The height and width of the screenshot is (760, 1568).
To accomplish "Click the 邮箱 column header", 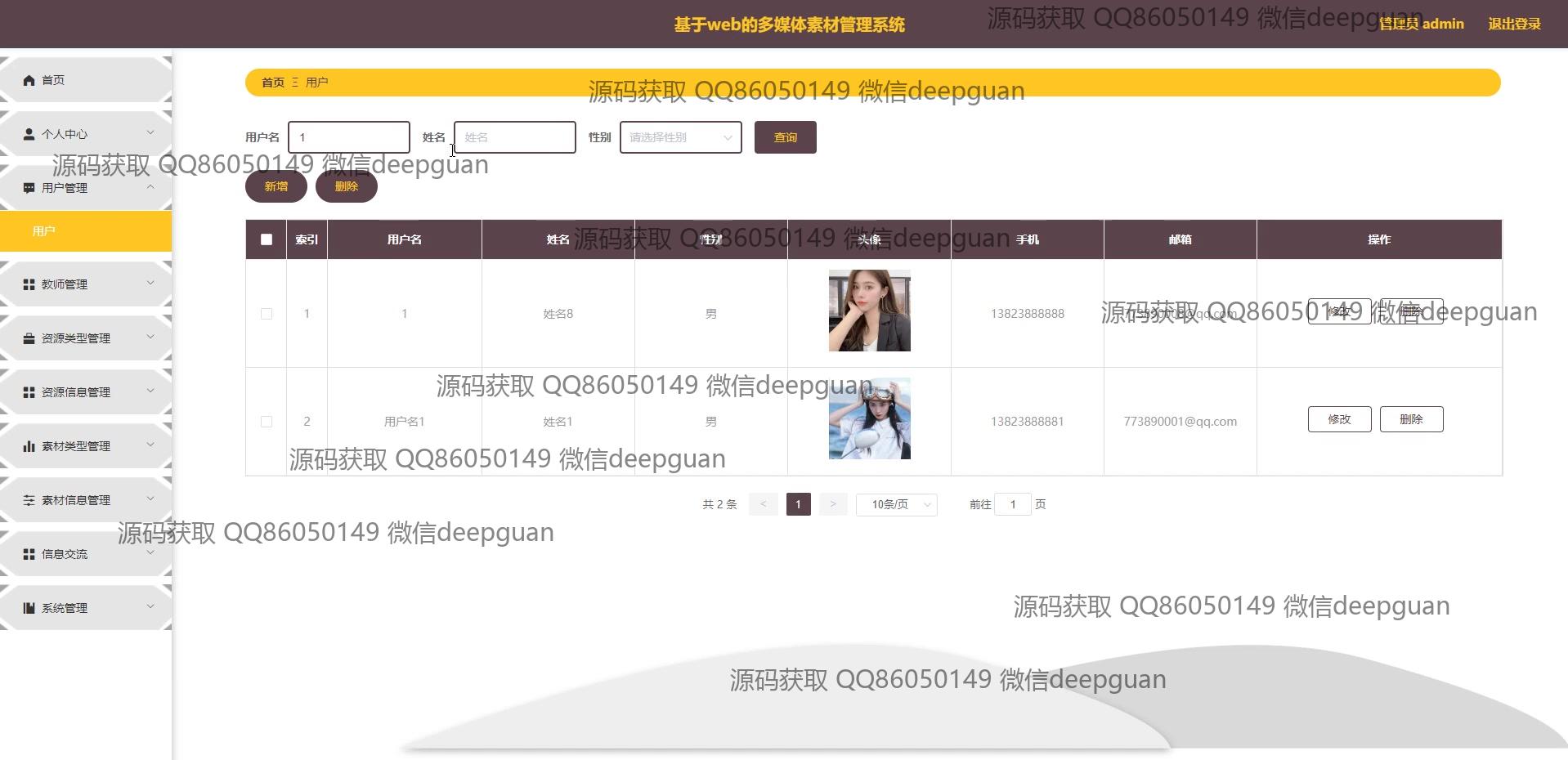I will 1180,239.
